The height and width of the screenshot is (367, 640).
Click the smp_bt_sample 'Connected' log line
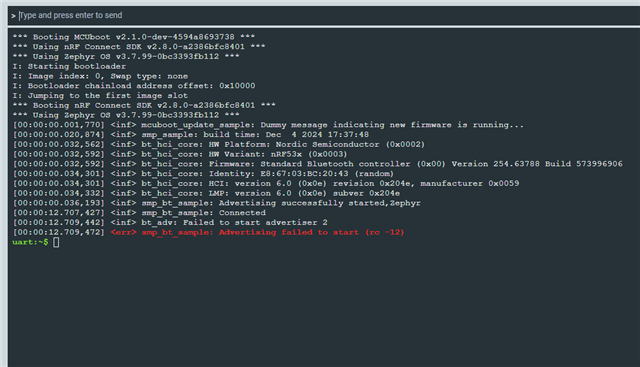click(x=139, y=213)
